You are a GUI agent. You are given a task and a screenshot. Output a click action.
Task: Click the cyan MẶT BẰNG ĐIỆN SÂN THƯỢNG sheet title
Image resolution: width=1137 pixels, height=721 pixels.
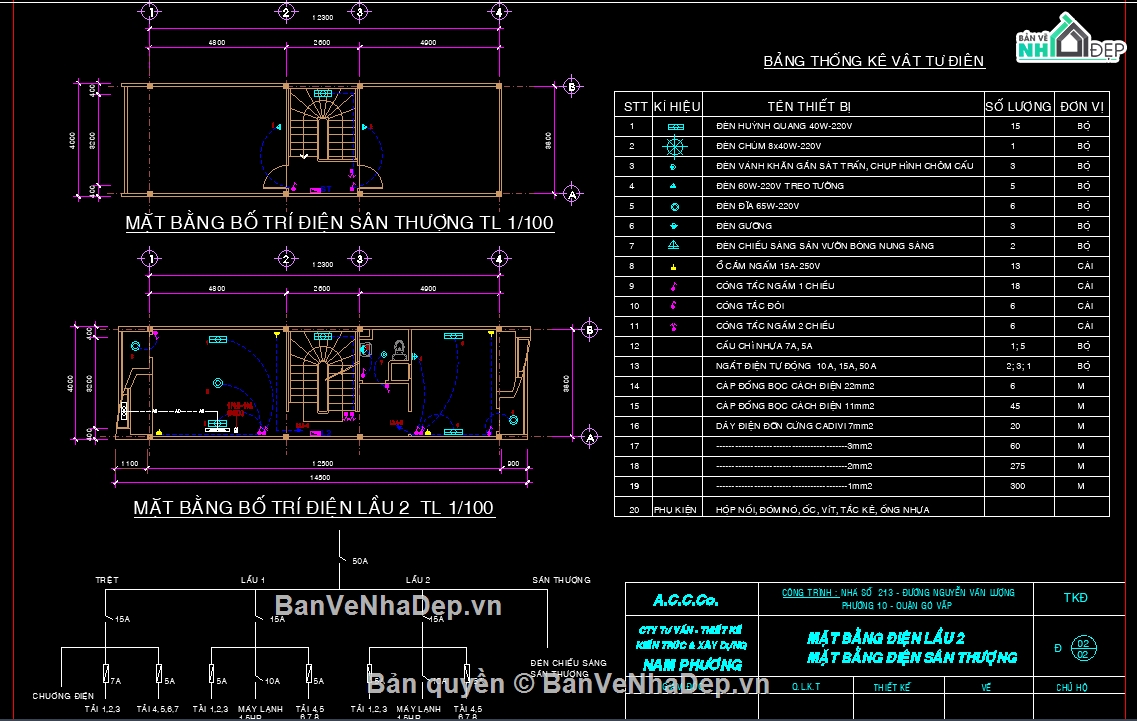(912, 658)
